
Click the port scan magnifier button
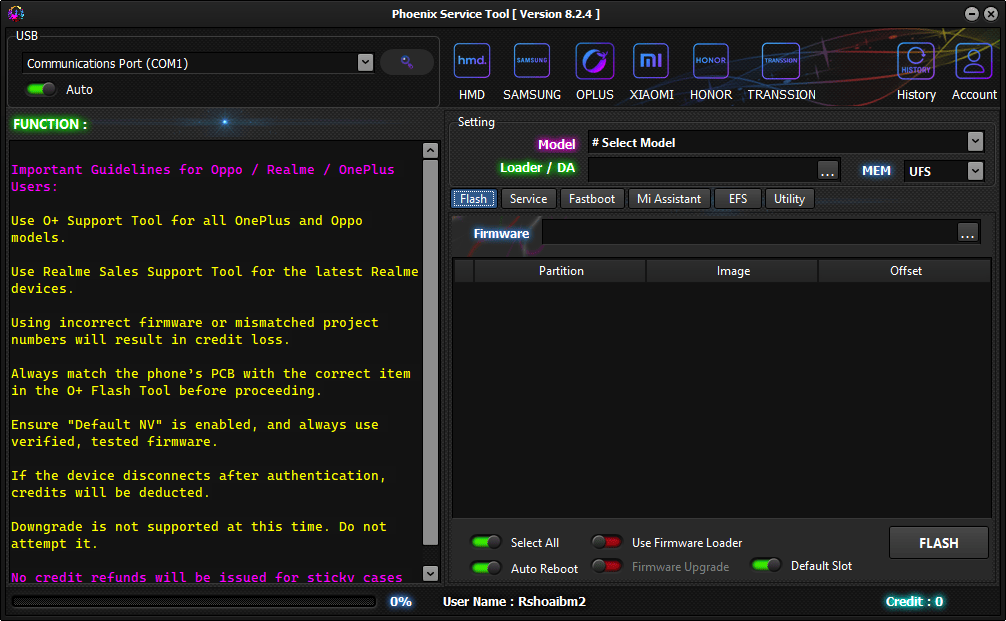406,62
